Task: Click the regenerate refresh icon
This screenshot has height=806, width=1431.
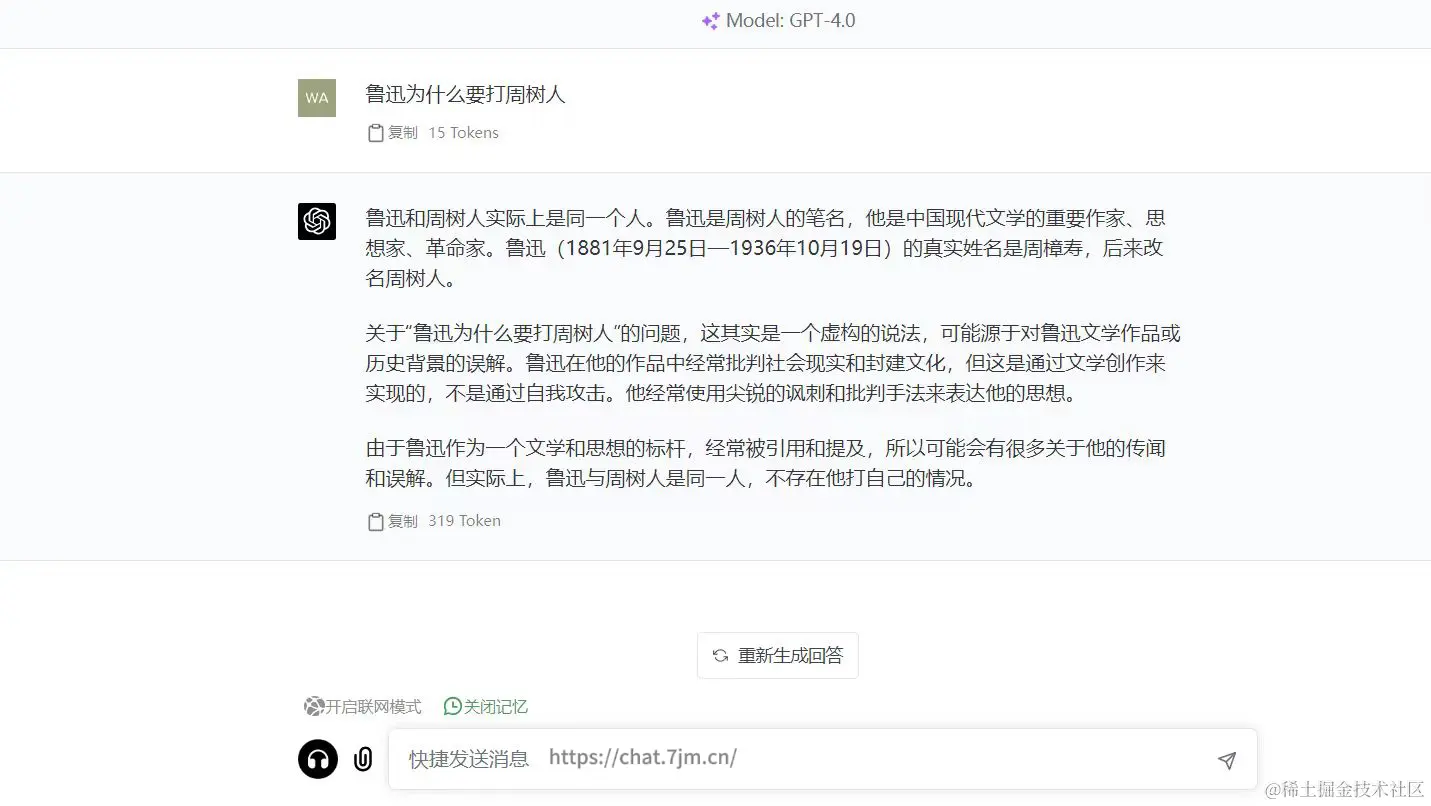Action: 720,656
